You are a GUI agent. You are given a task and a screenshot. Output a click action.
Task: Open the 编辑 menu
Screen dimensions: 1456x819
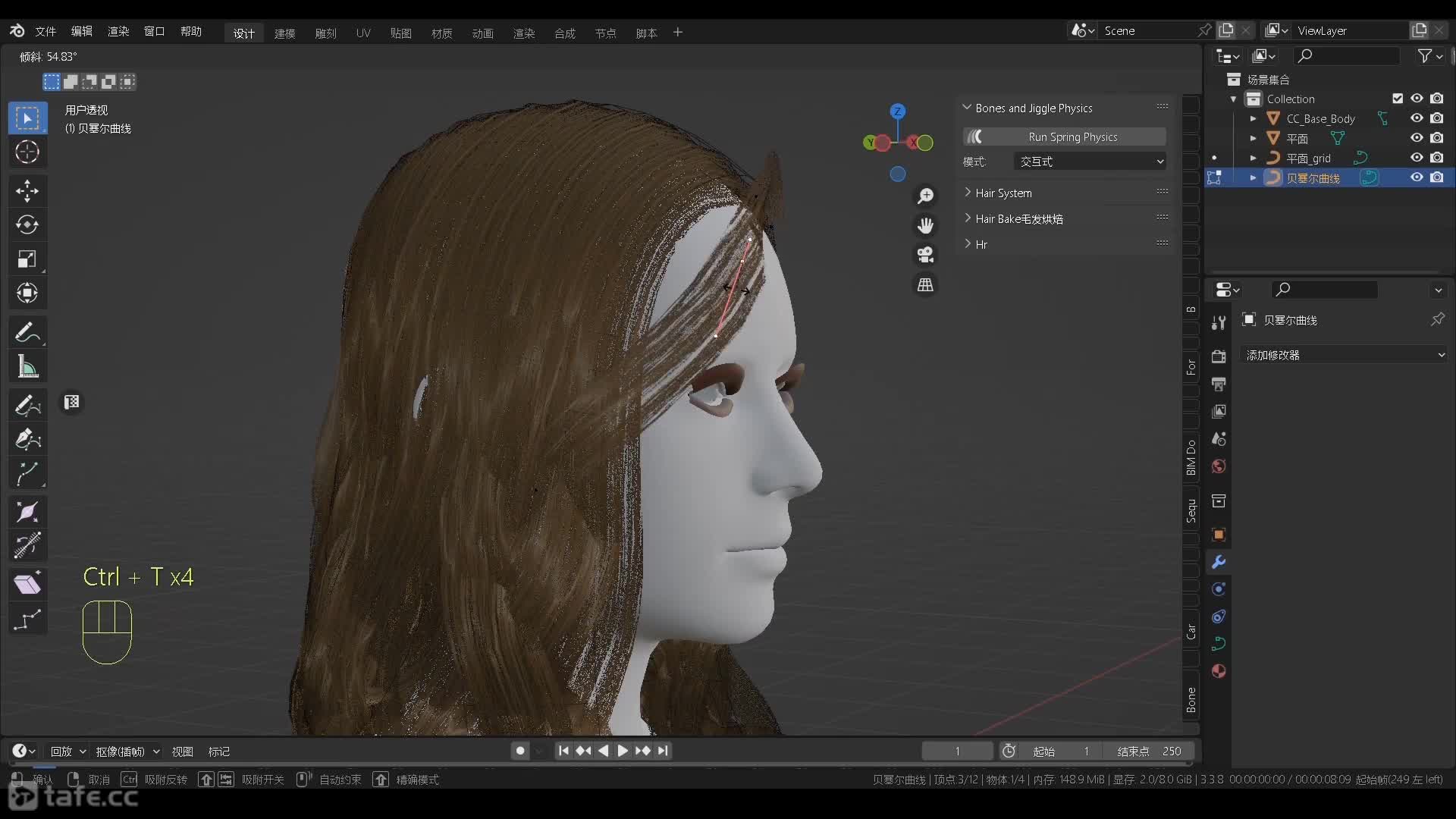[x=81, y=31]
